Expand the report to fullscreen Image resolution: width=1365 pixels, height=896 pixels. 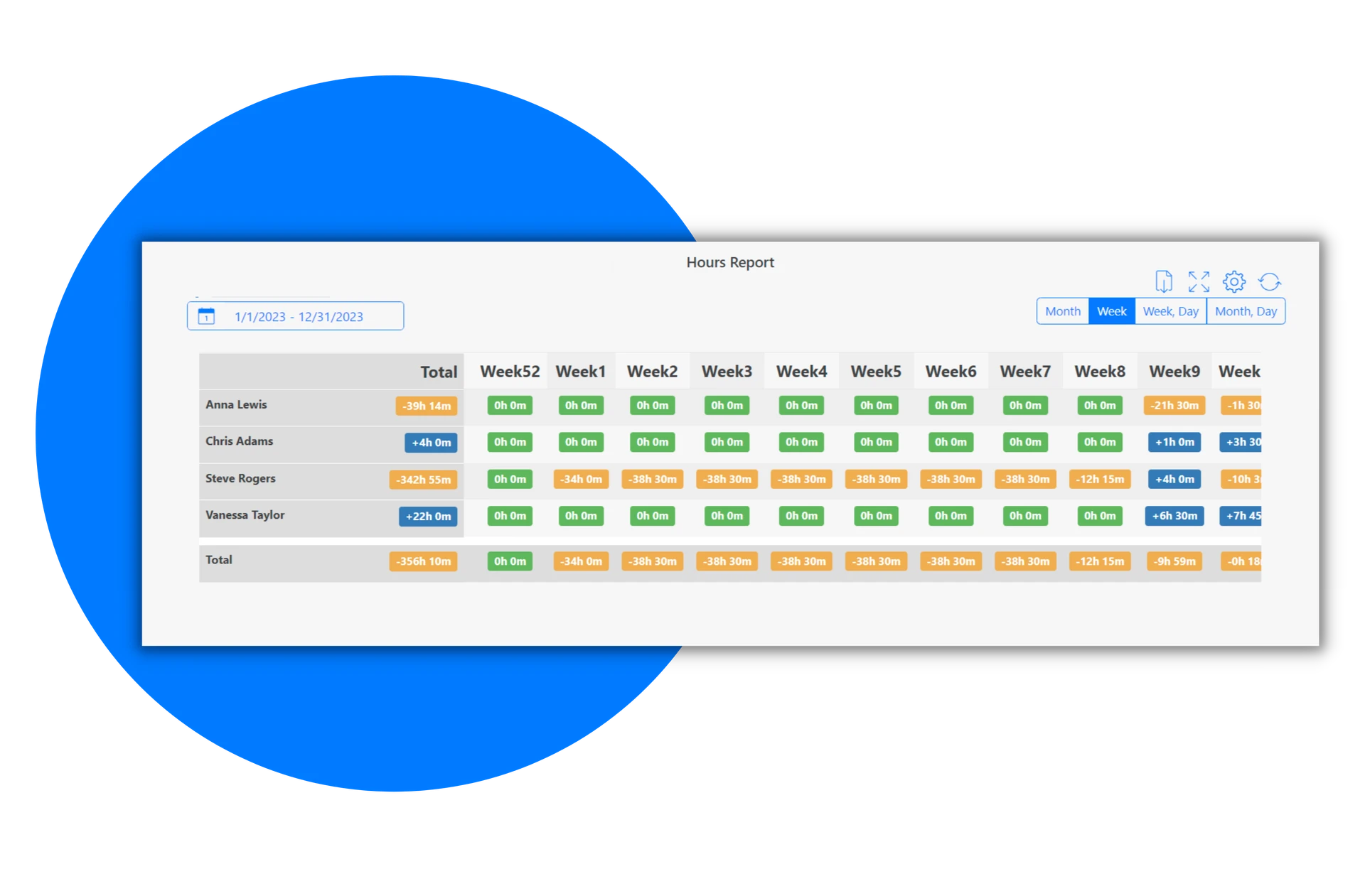[1199, 282]
